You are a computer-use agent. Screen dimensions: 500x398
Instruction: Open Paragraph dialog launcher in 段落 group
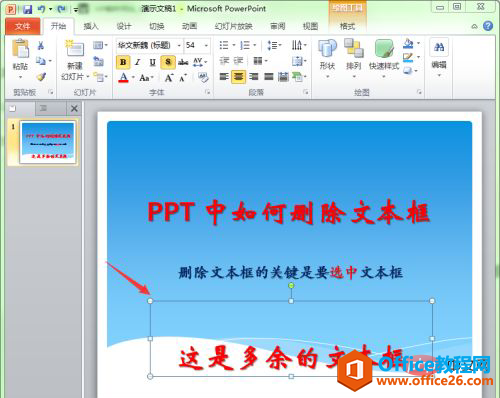[x=306, y=92]
